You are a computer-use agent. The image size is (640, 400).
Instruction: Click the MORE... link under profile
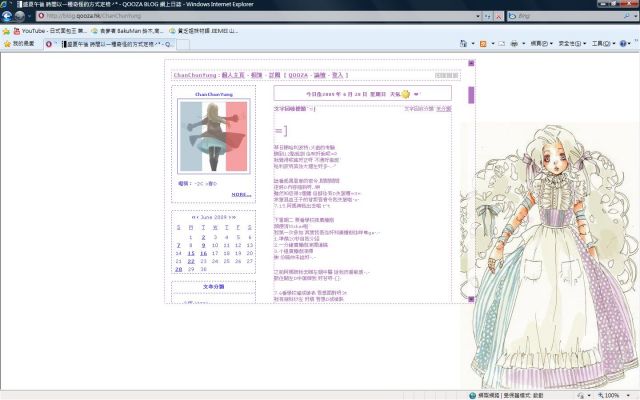241,195
